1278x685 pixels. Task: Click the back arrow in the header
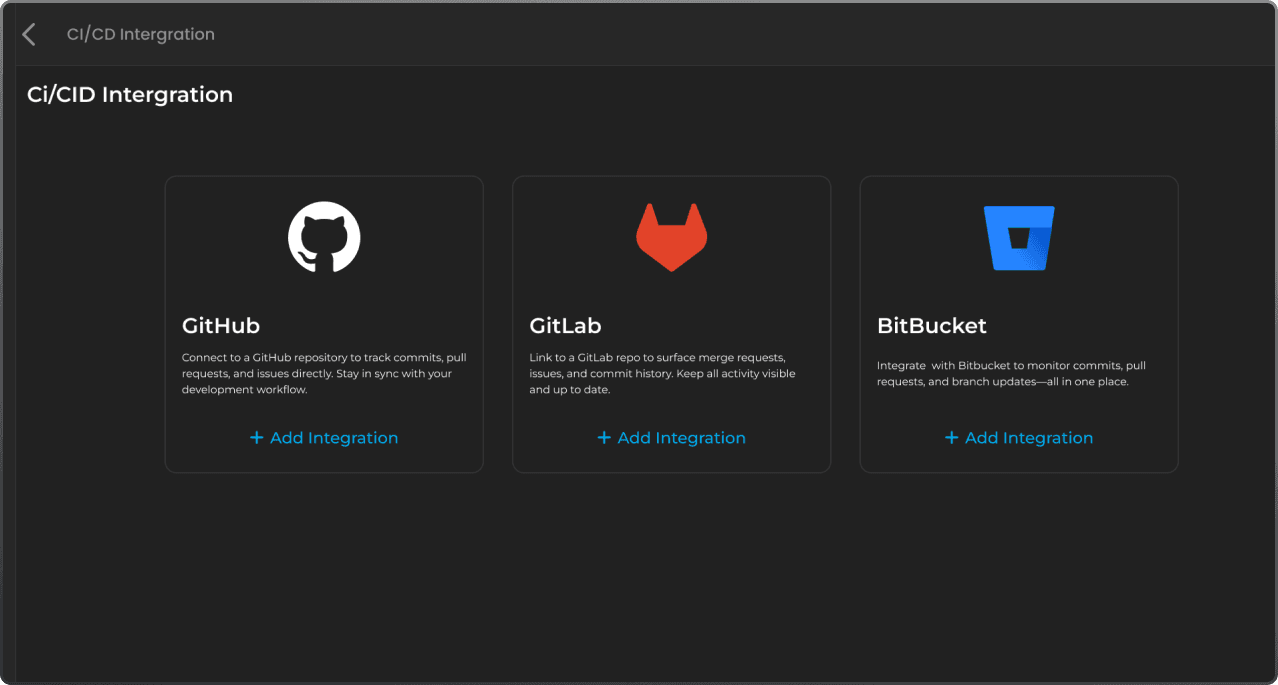(27, 33)
